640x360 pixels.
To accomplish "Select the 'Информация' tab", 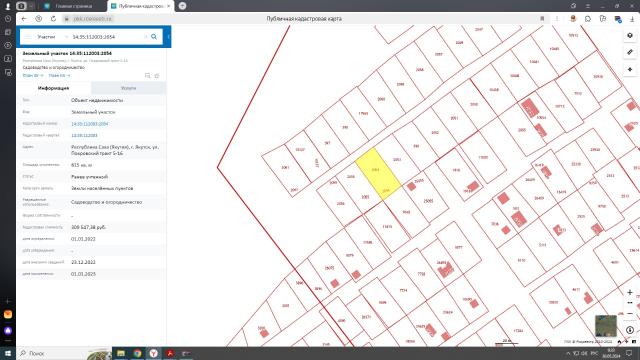I will pyautogui.click(x=53, y=88).
